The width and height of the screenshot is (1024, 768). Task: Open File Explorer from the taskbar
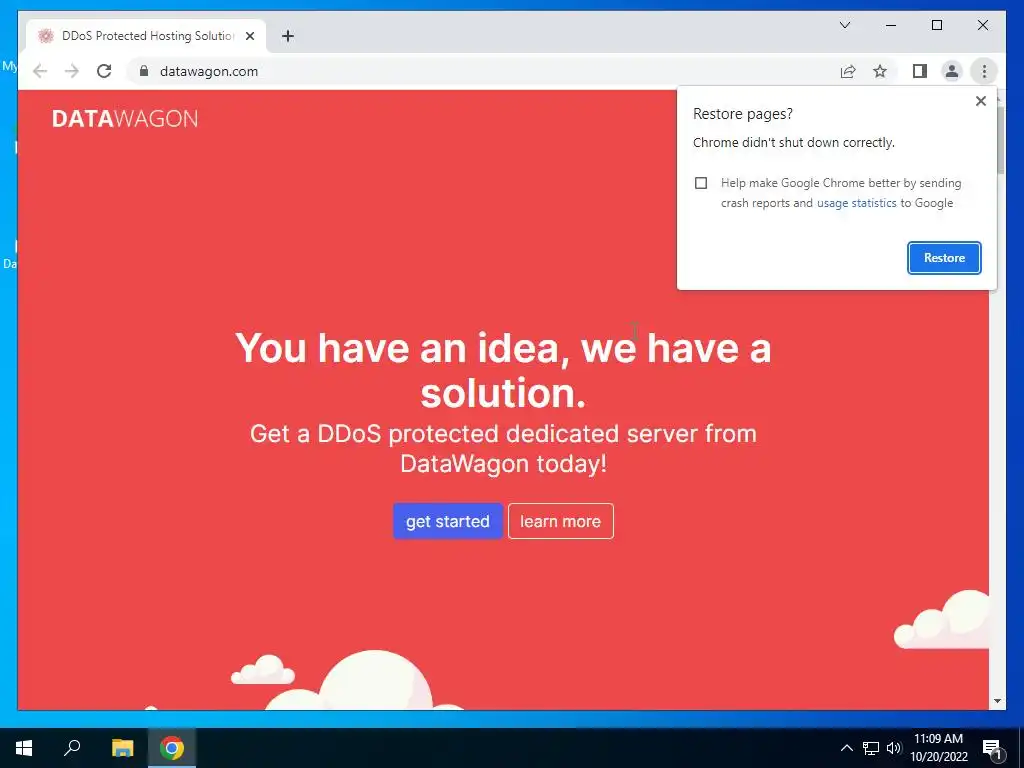[122, 748]
